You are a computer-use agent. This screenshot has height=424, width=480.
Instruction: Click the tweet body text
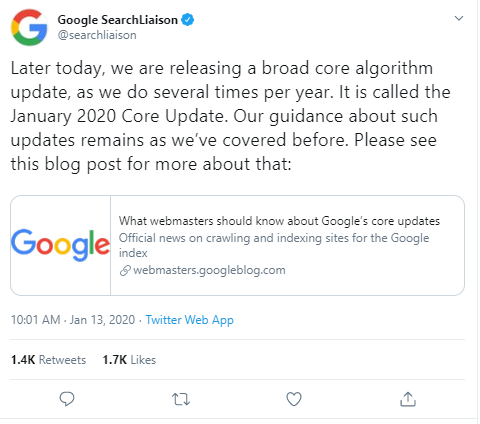click(x=230, y=116)
